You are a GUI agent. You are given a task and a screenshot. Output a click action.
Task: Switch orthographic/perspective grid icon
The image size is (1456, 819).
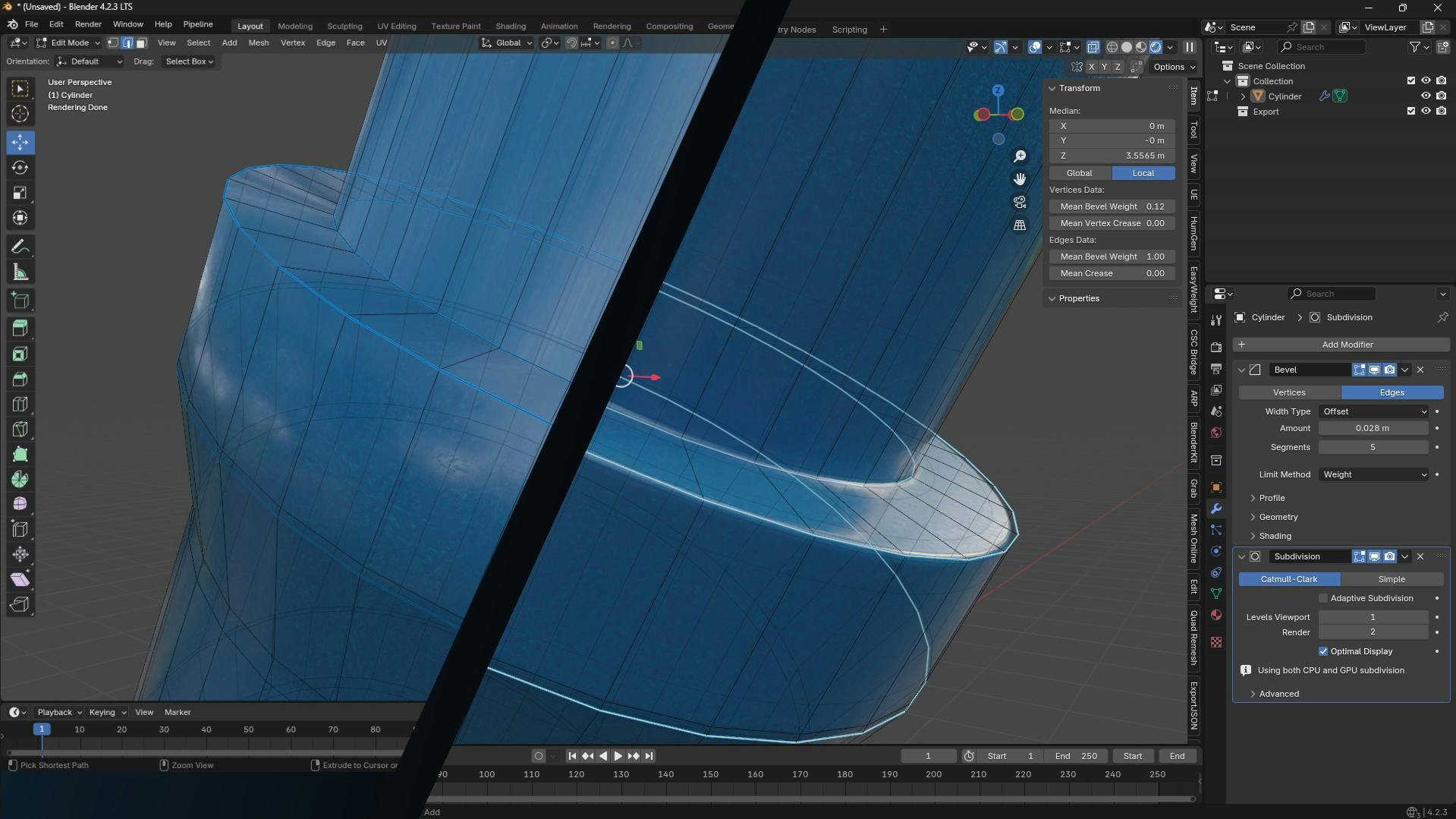[x=1020, y=225]
